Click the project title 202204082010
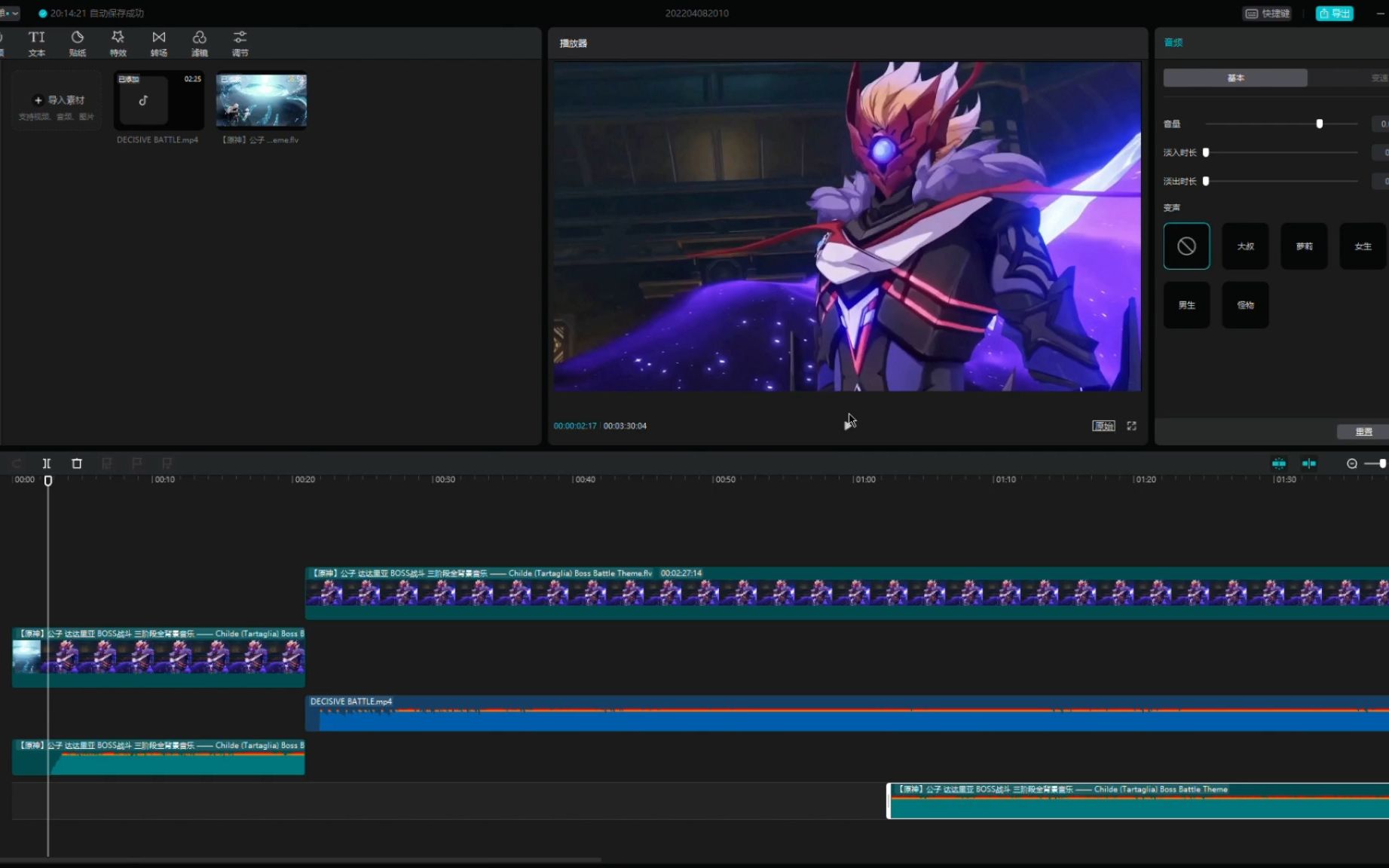This screenshot has width=1389, height=868. (696, 14)
